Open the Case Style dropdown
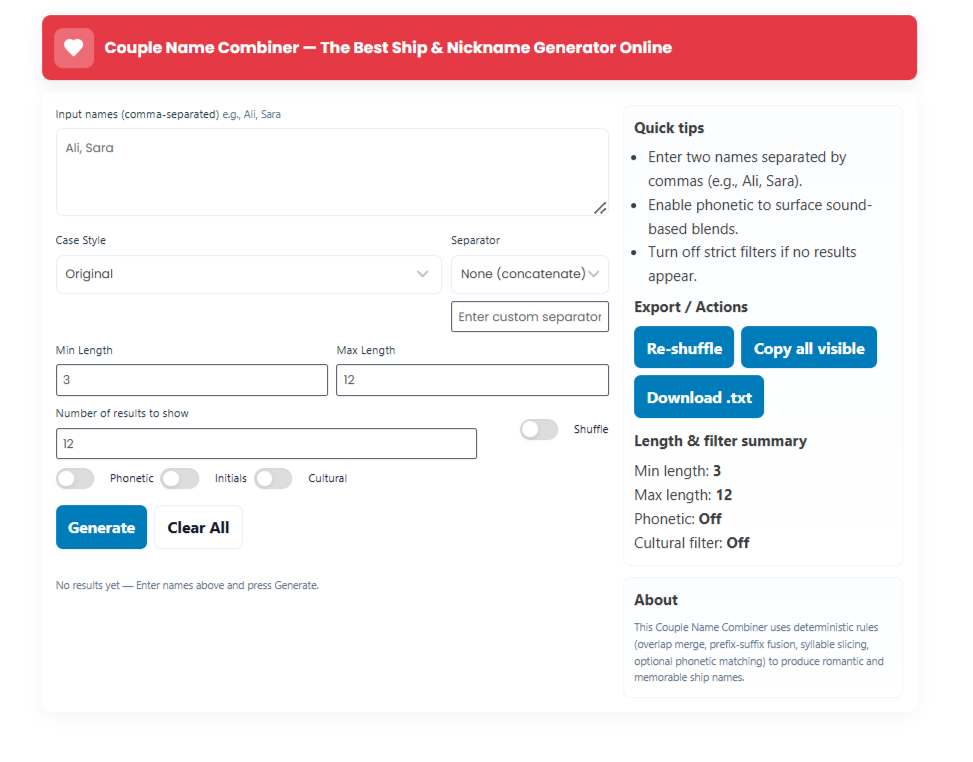The width and height of the screenshot is (973, 762). (248, 273)
